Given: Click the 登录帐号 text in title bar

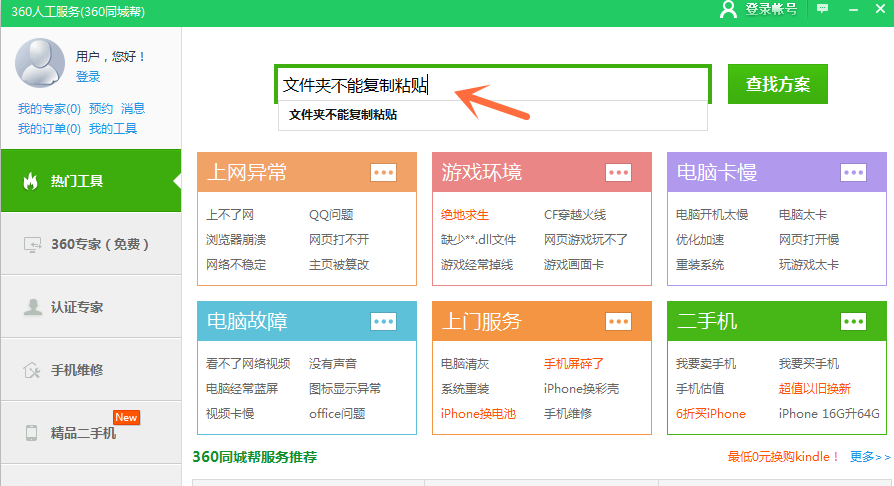Looking at the screenshot, I should coord(771,9).
